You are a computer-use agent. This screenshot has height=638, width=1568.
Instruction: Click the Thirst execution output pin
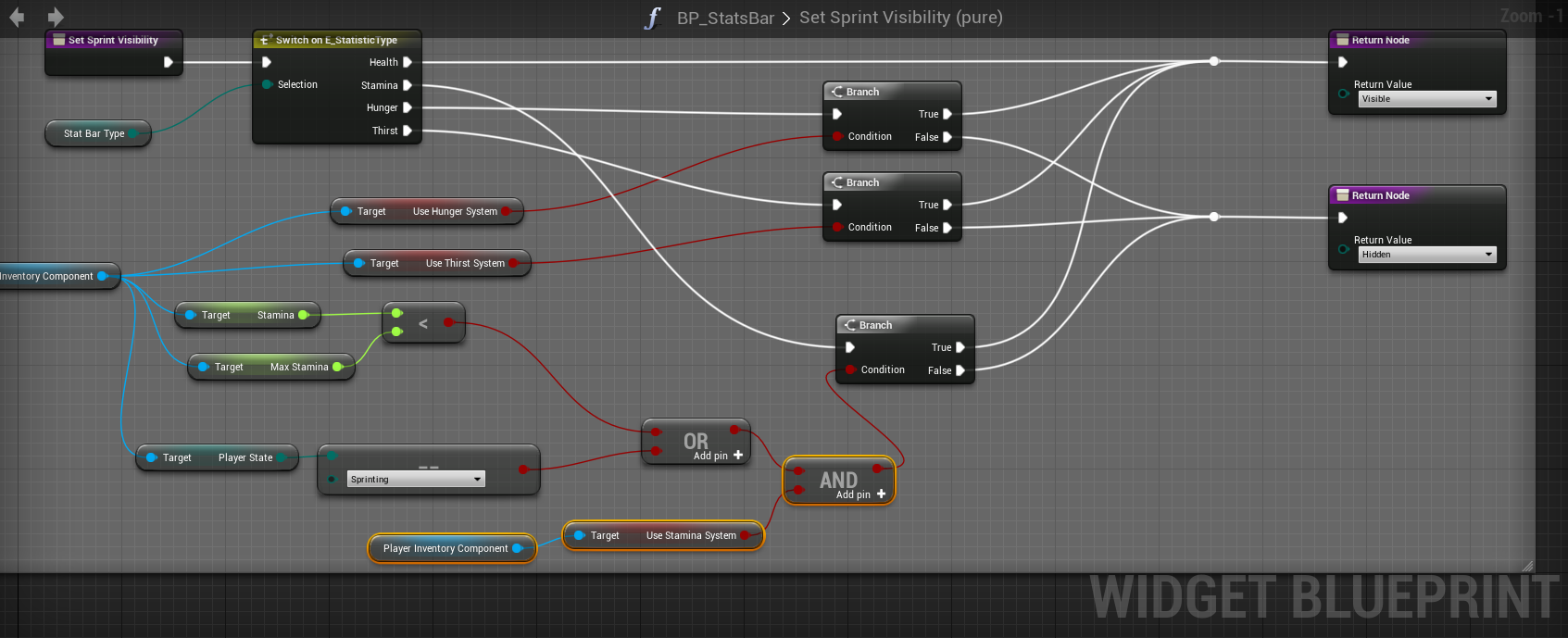[407, 131]
